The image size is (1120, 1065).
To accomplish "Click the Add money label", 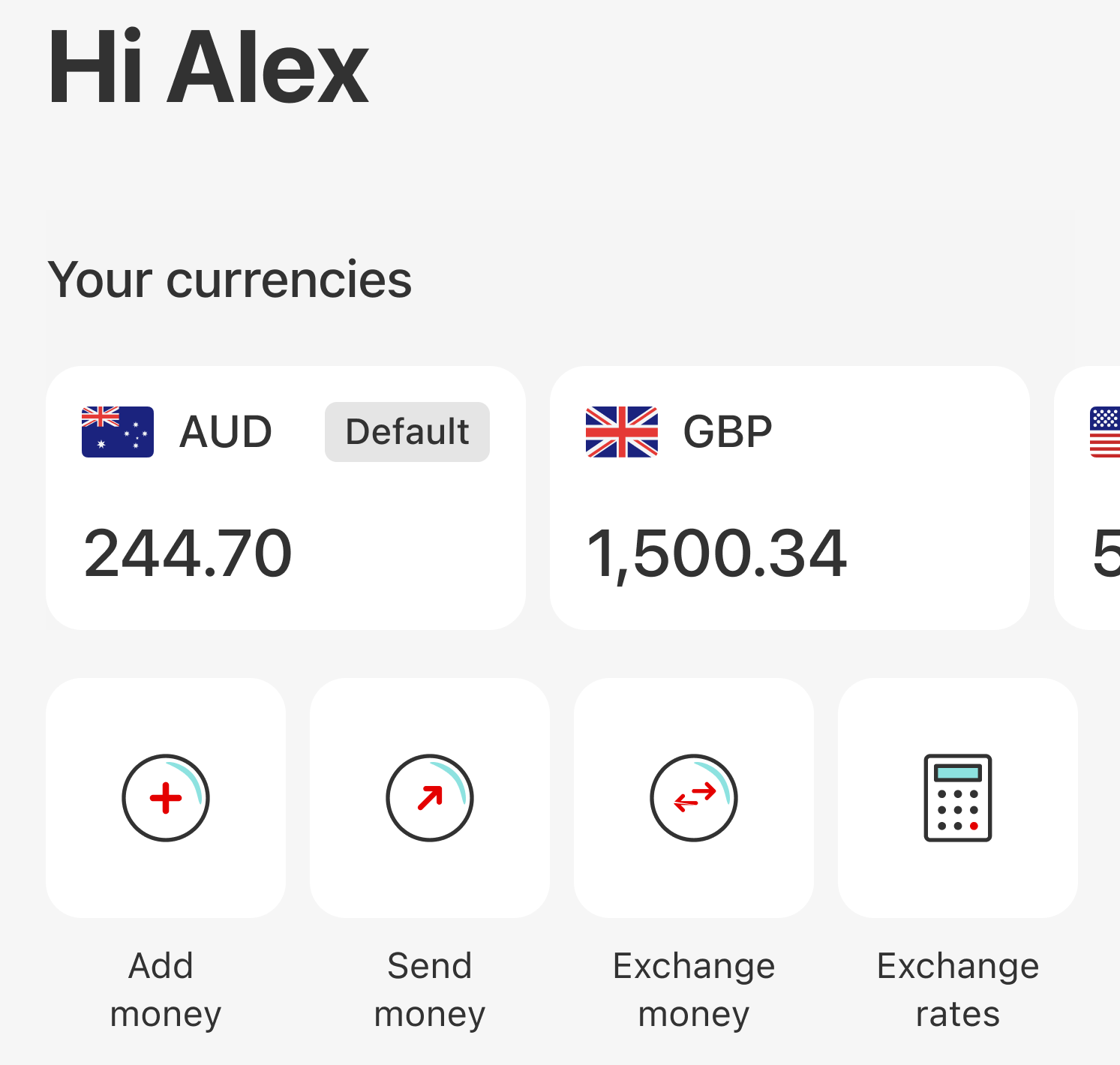I will tap(166, 990).
